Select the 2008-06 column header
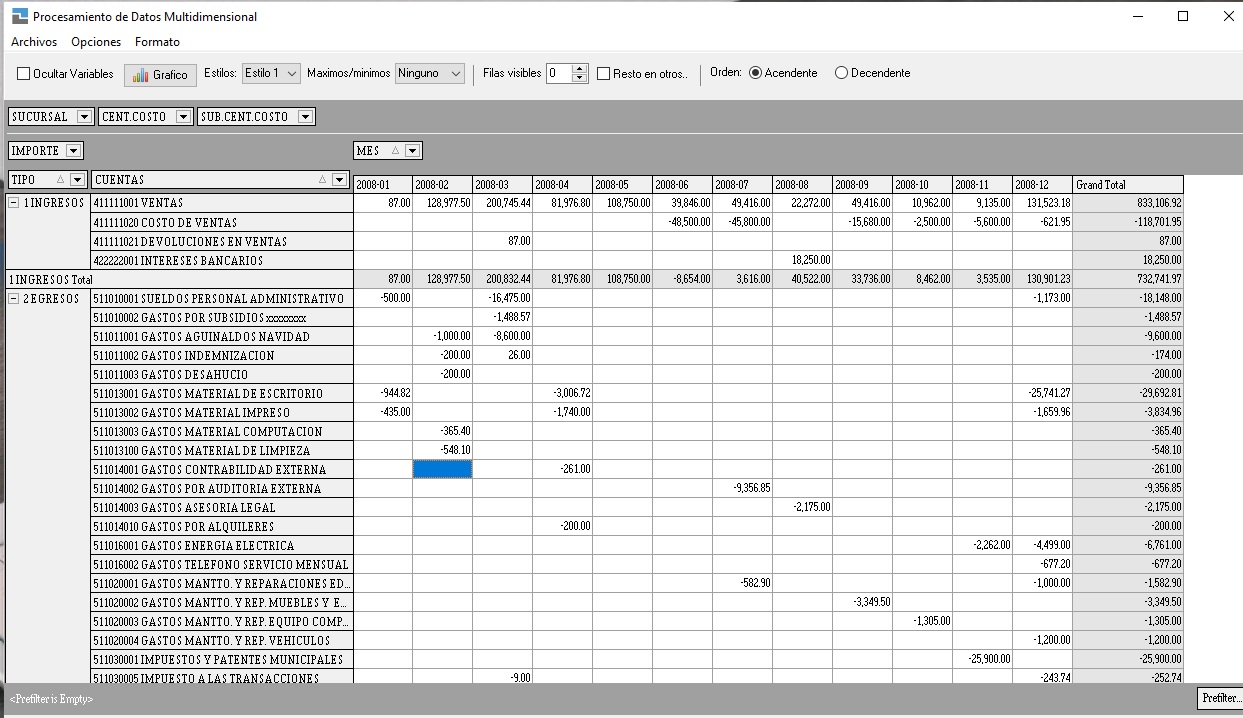 682,185
